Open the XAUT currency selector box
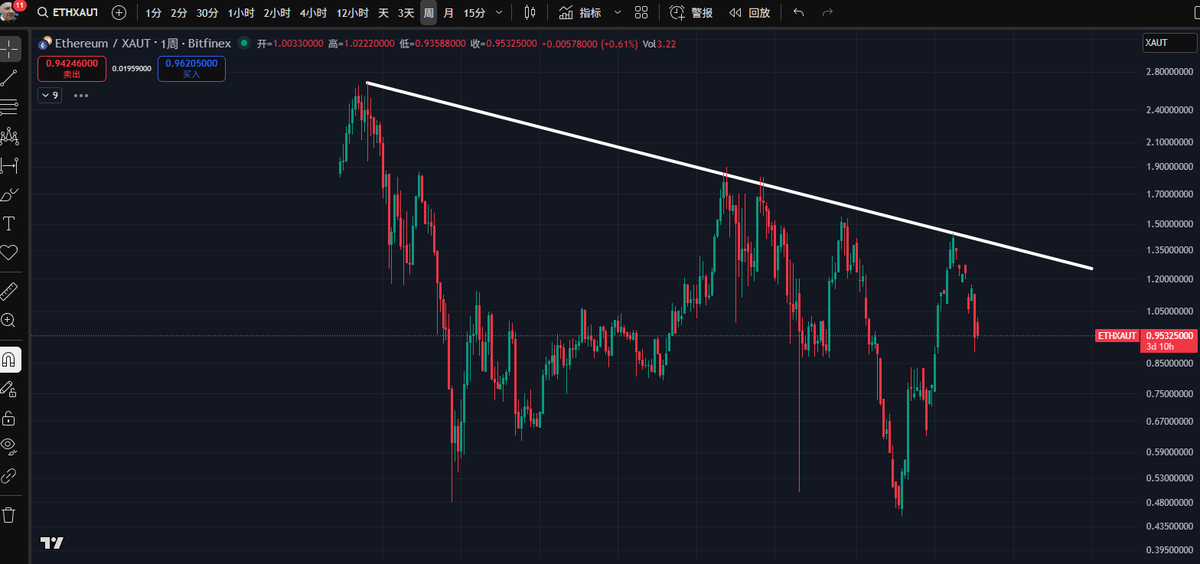 pos(1169,43)
